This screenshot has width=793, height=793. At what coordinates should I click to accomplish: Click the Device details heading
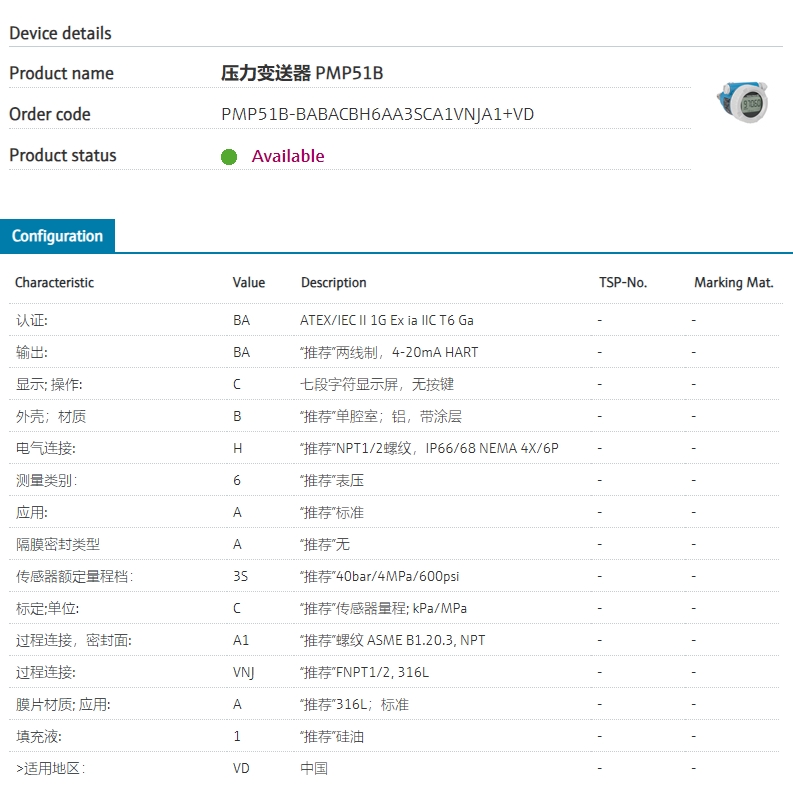[x=60, y=33]
